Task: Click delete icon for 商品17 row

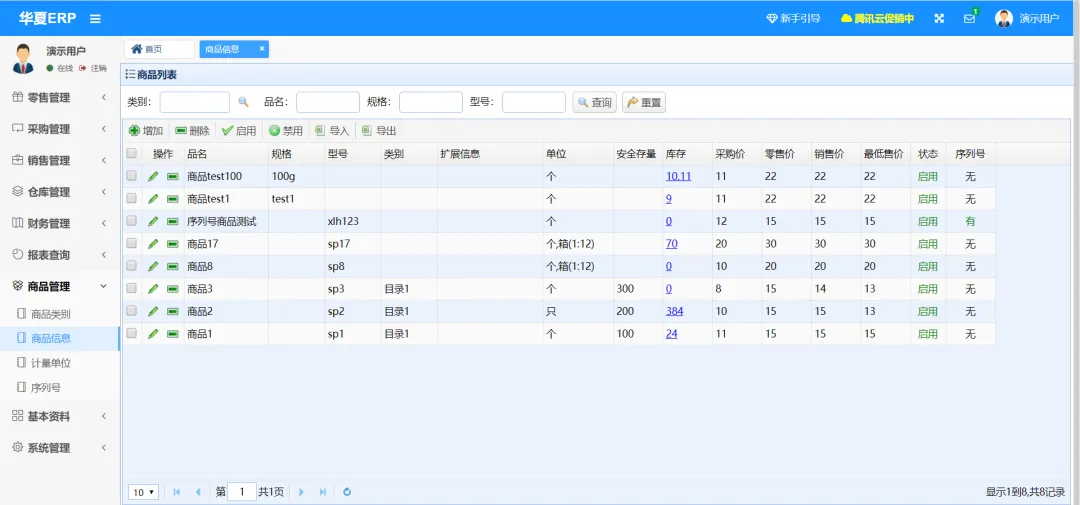Action: point(172,244)
